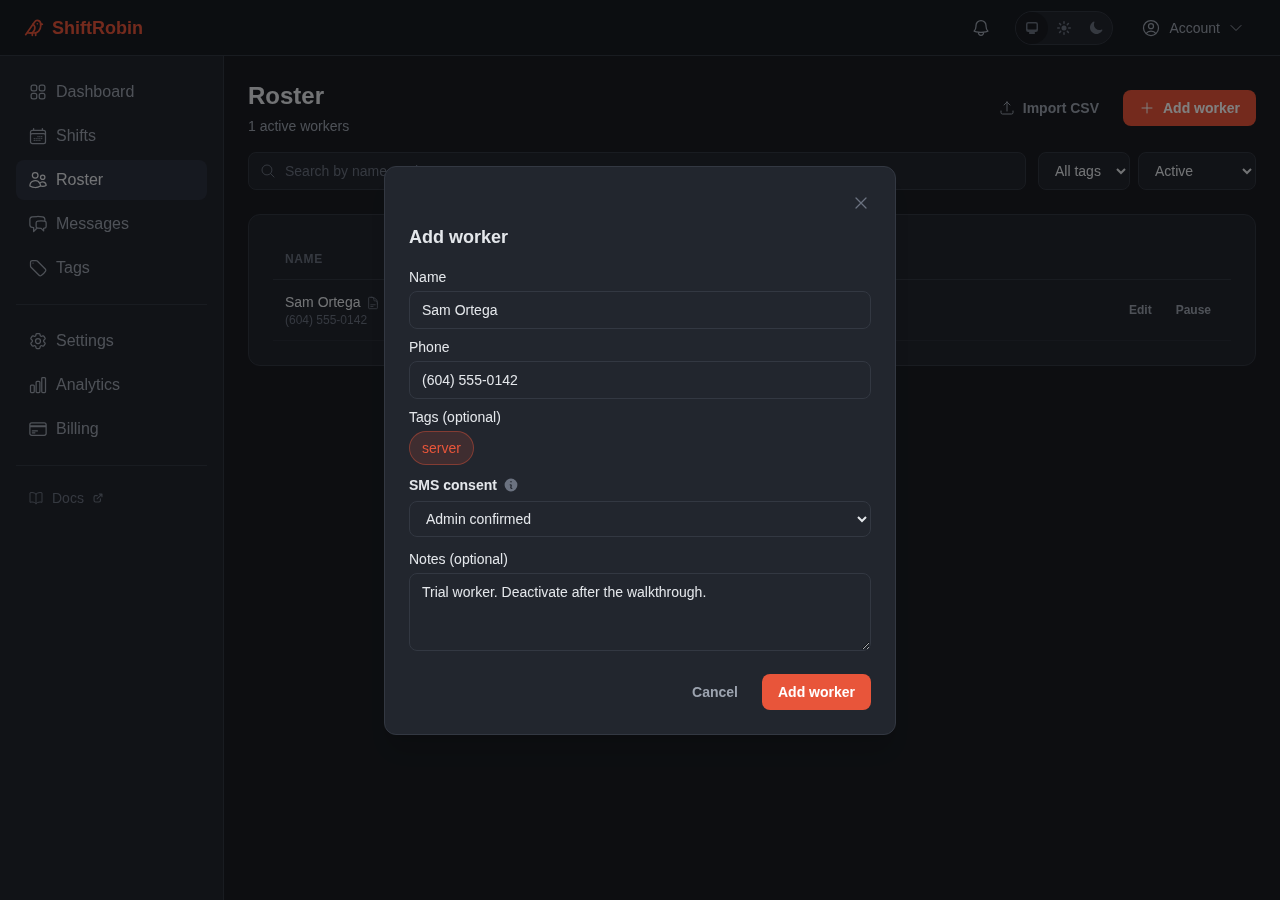Image resolution: width=1280 pixels, height=900 pixels.
Task: Click the ShiftRobin rocket logo icon
Action: (34, 28)
